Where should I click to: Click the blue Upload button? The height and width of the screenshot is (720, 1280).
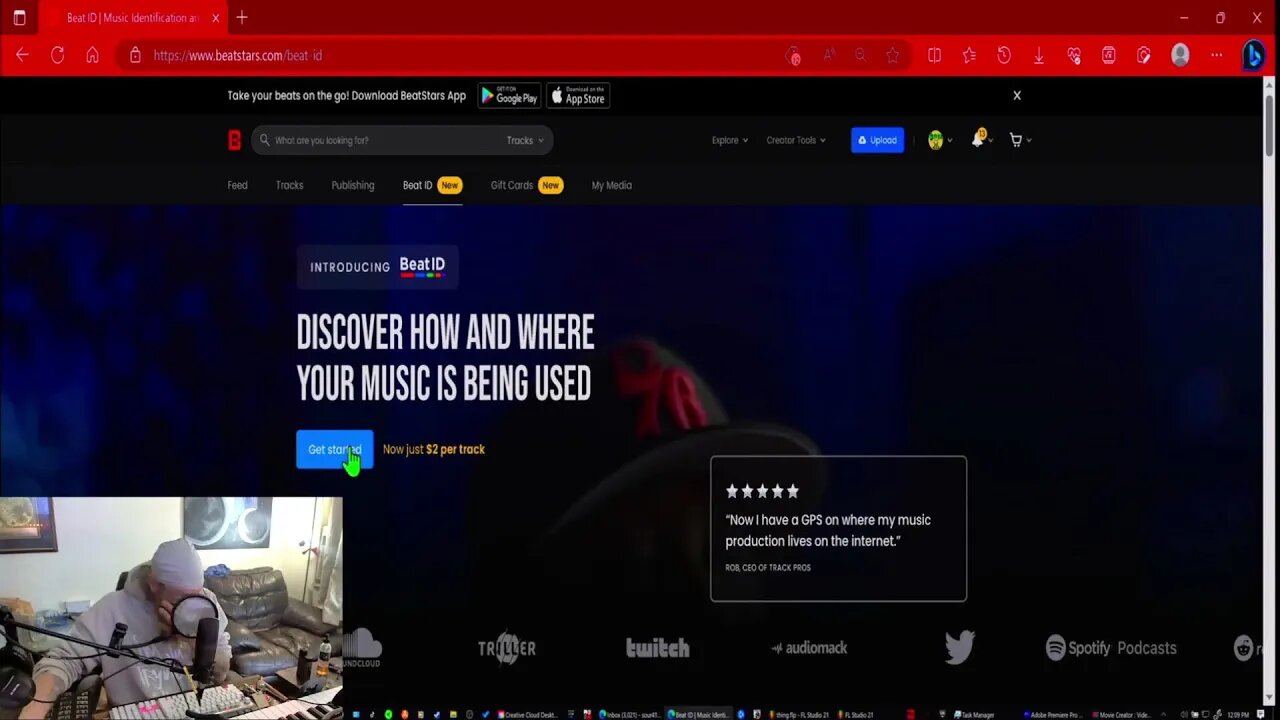coord(877,140)
